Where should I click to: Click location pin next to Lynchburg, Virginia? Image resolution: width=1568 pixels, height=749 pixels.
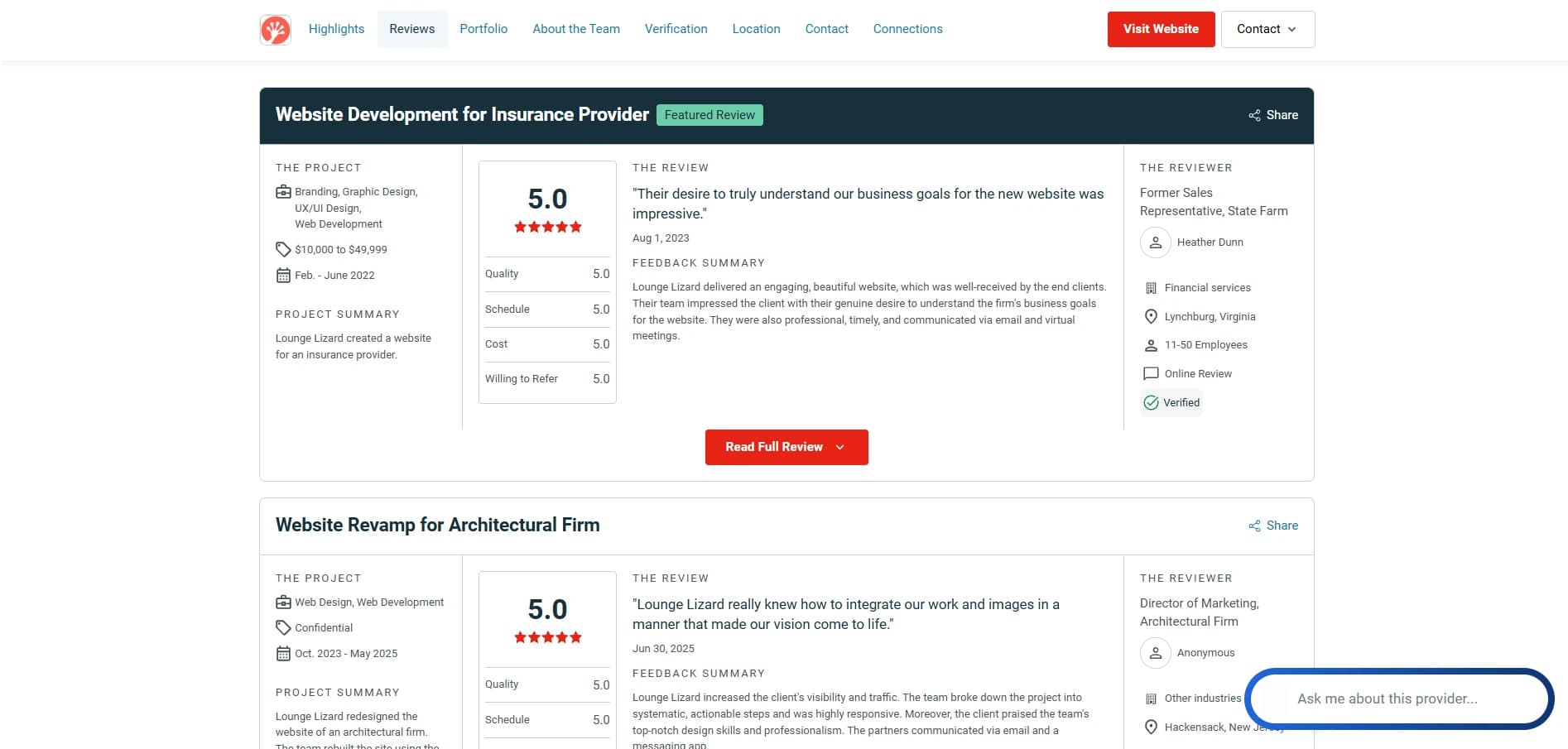pyautogui.click(x=1151, y=317)
